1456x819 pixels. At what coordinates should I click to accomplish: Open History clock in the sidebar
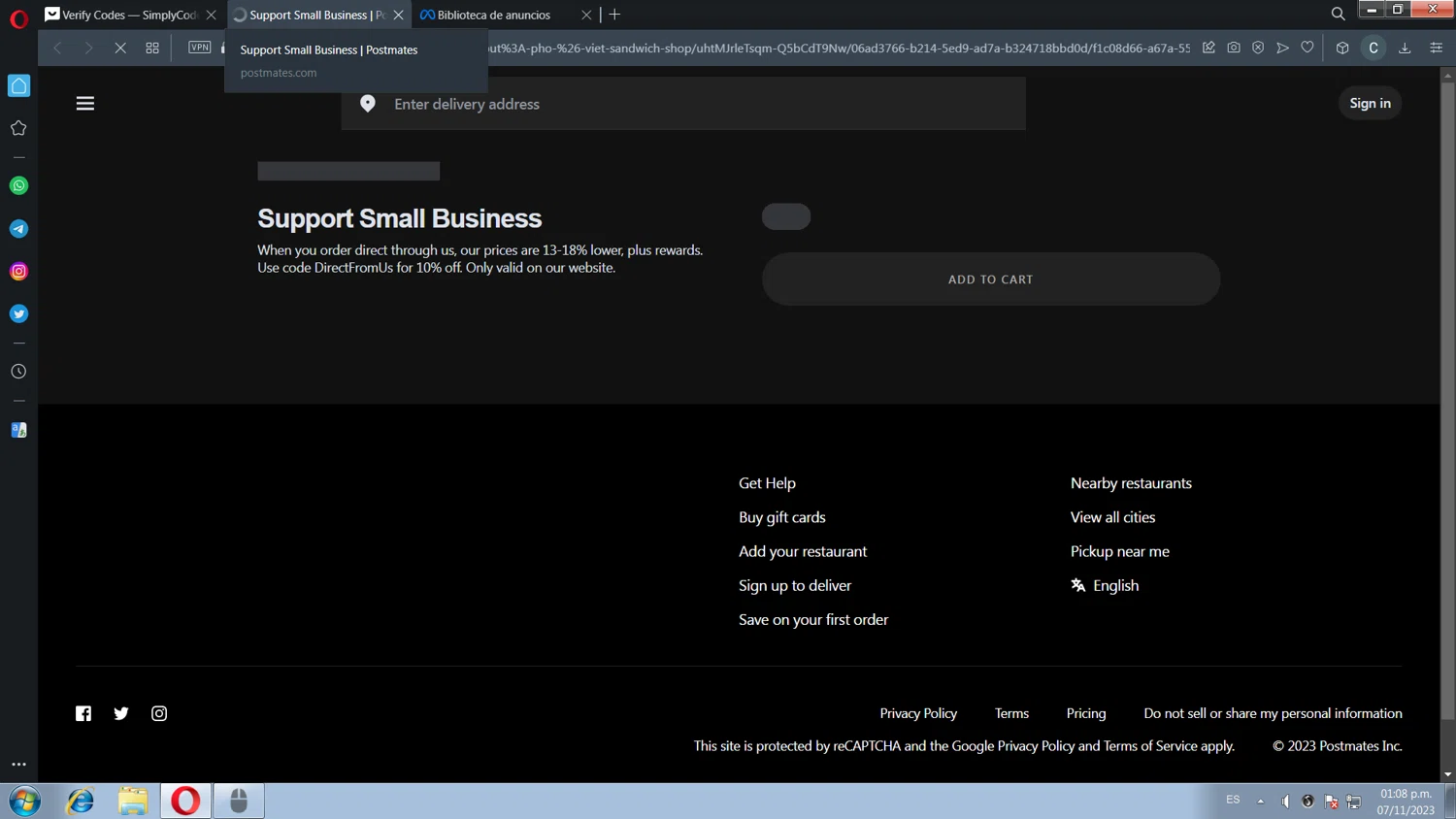[18, 372]
